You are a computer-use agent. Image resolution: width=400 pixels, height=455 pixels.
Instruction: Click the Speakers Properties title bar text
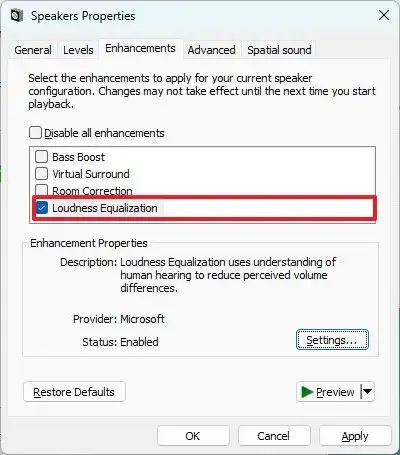pyautogui.click(x=83, y=16)
